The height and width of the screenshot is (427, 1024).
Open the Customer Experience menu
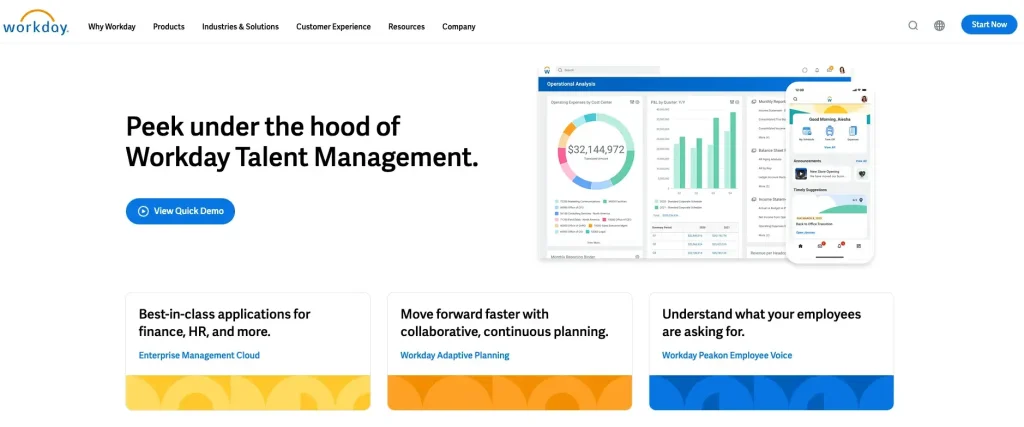333,27
